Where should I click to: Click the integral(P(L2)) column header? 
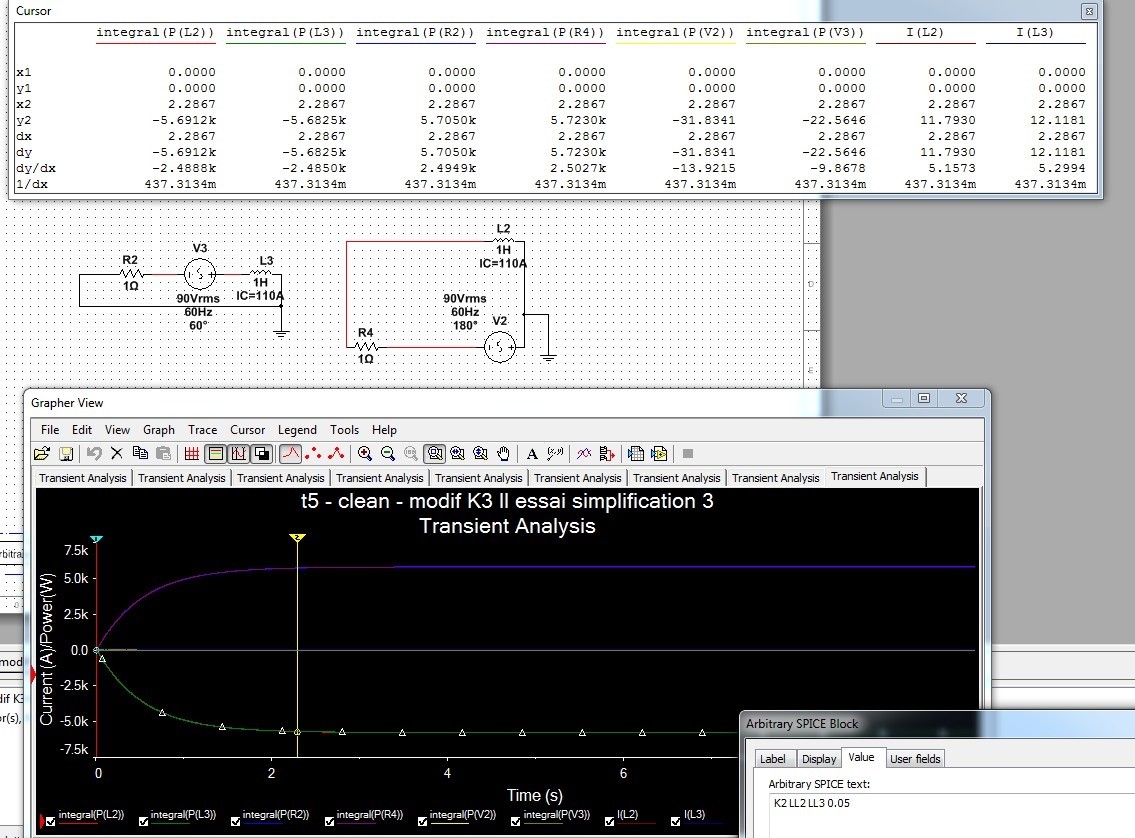tap(156, 32)
